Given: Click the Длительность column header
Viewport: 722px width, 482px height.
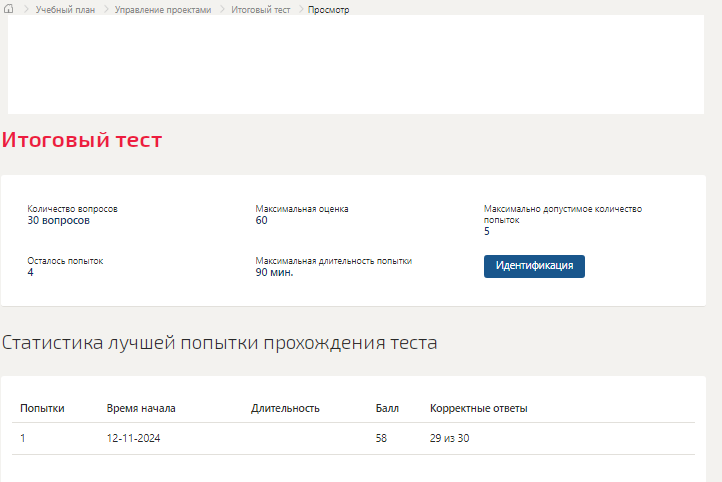Looking at the screenshot, I should [285, 408].
